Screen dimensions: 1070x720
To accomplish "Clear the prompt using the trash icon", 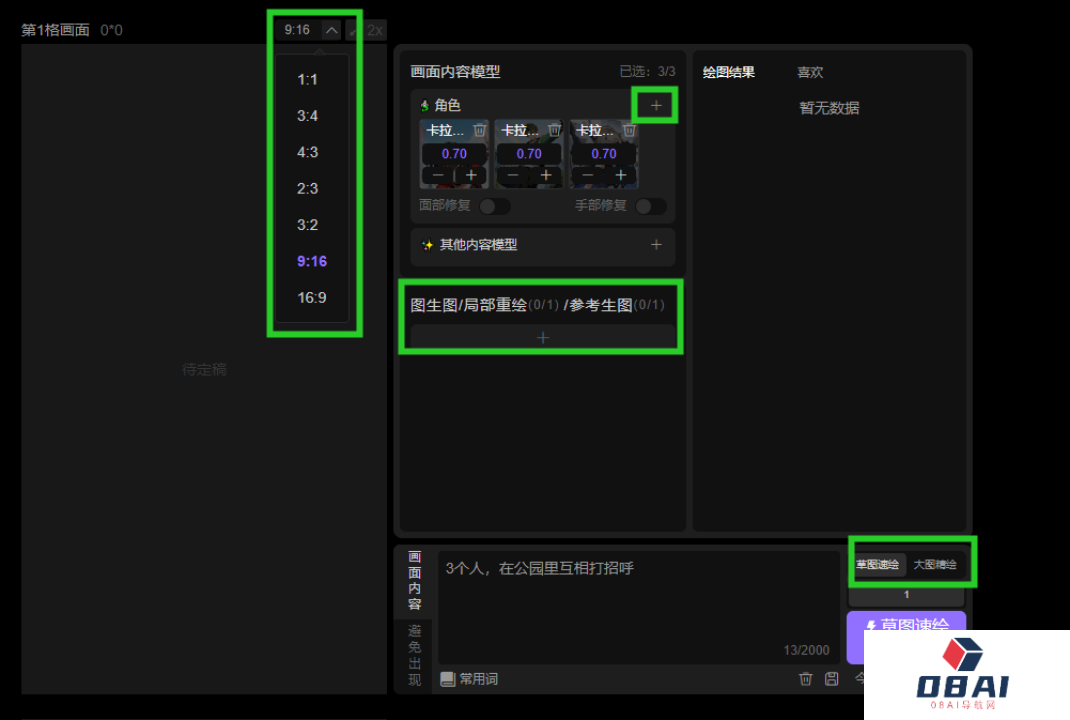I will point(806,678).
